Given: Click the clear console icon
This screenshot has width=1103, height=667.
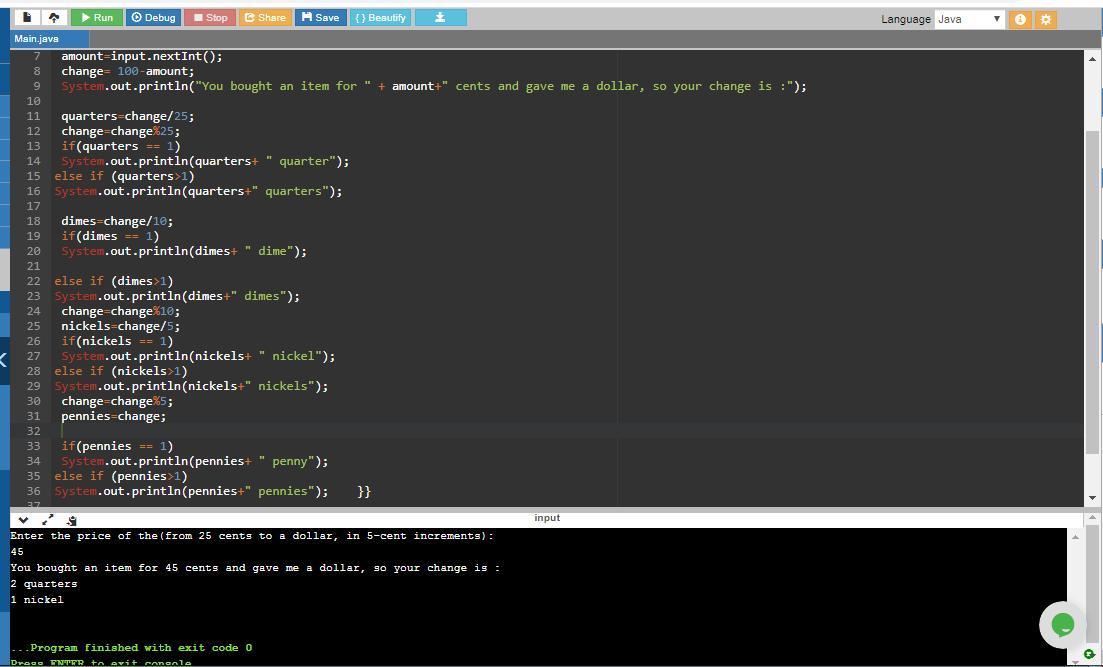Looking at the screenshot, I should [x=72, y=520].
